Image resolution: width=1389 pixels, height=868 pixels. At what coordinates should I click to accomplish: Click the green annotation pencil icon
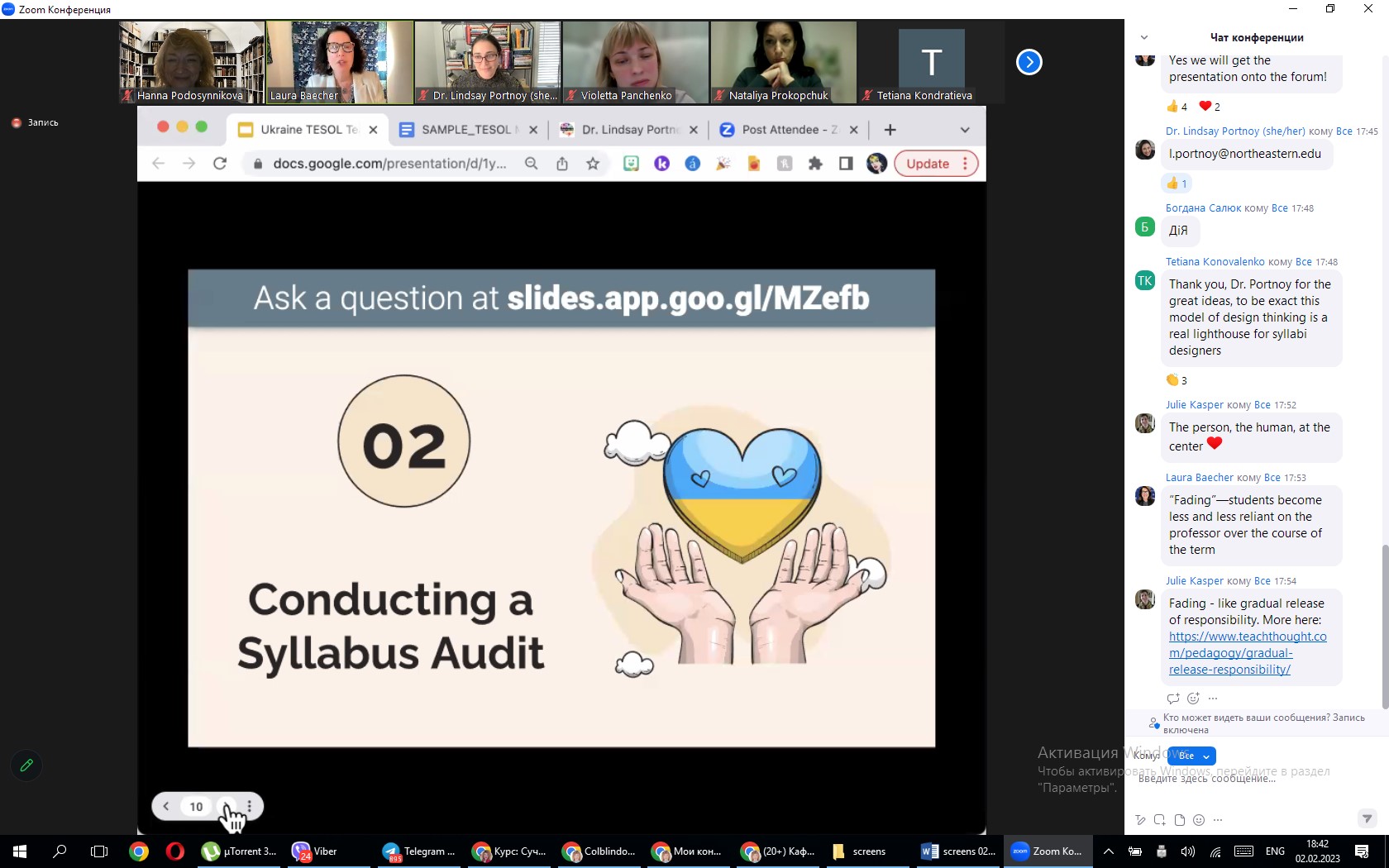(26, 765)
